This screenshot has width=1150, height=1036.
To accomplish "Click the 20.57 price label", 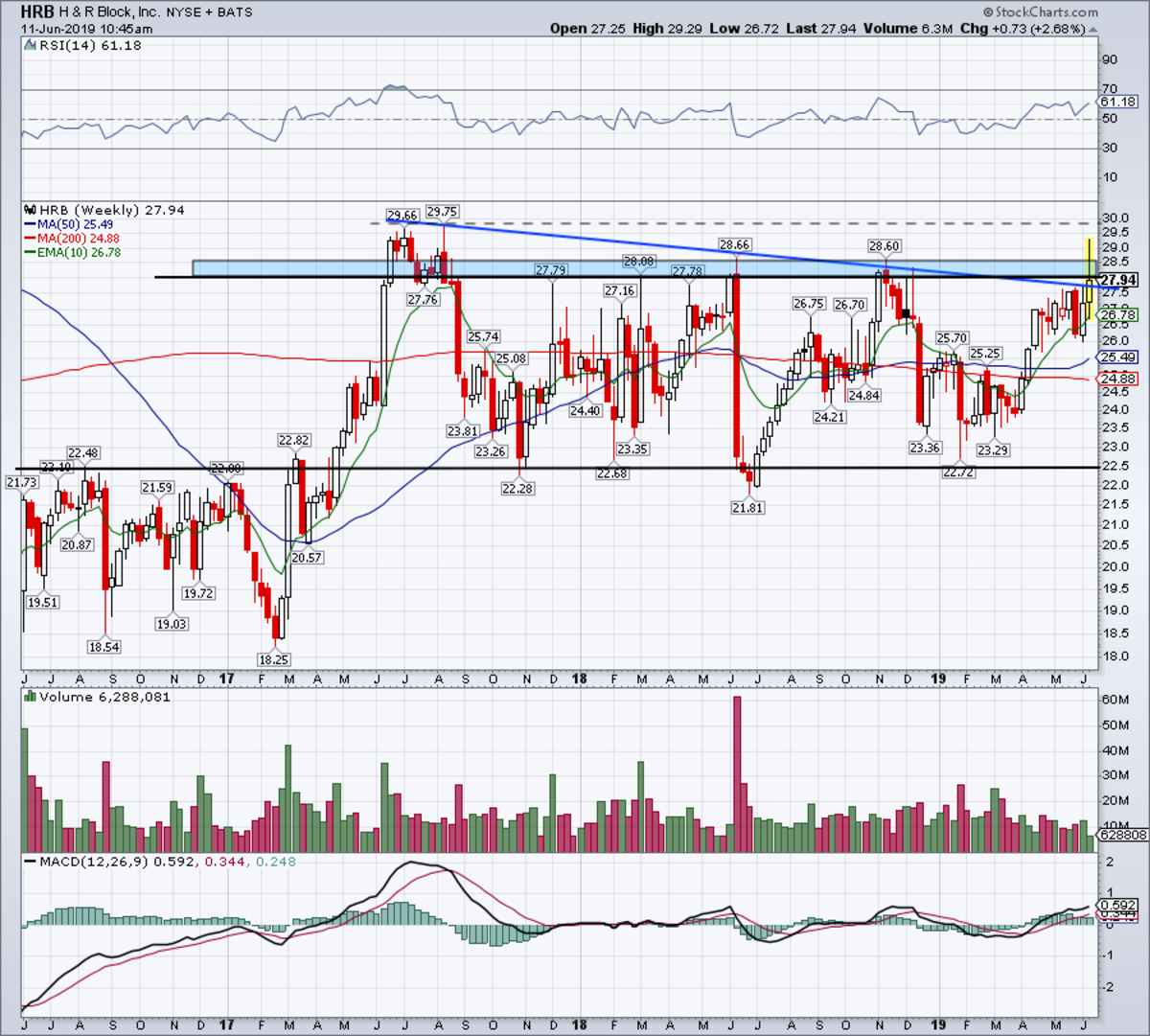I will (x=306, y=557).
